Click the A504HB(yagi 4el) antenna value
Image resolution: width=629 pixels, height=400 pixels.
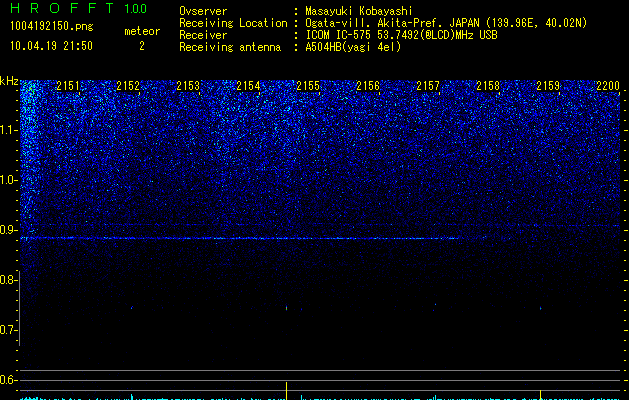coord(353,47)
